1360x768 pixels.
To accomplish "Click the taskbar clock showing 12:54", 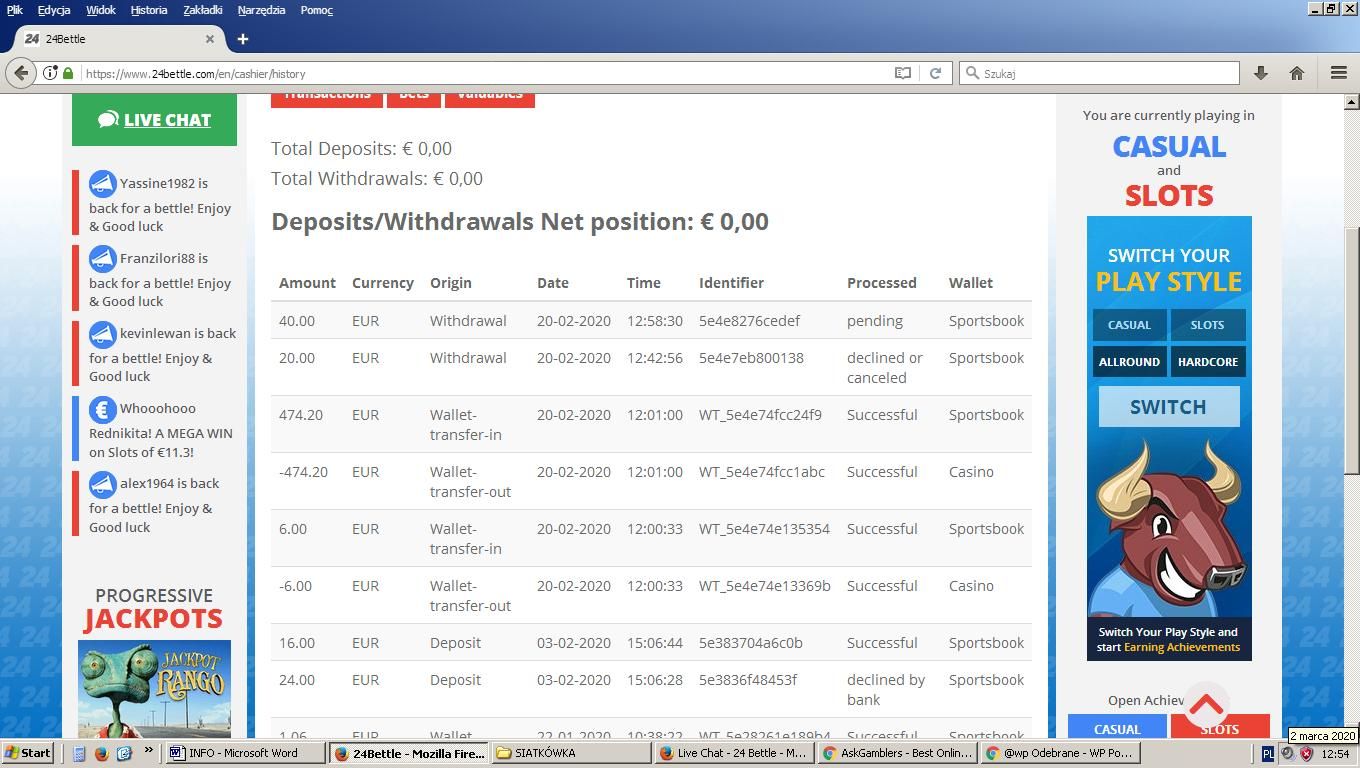I will pos(1335,753).
